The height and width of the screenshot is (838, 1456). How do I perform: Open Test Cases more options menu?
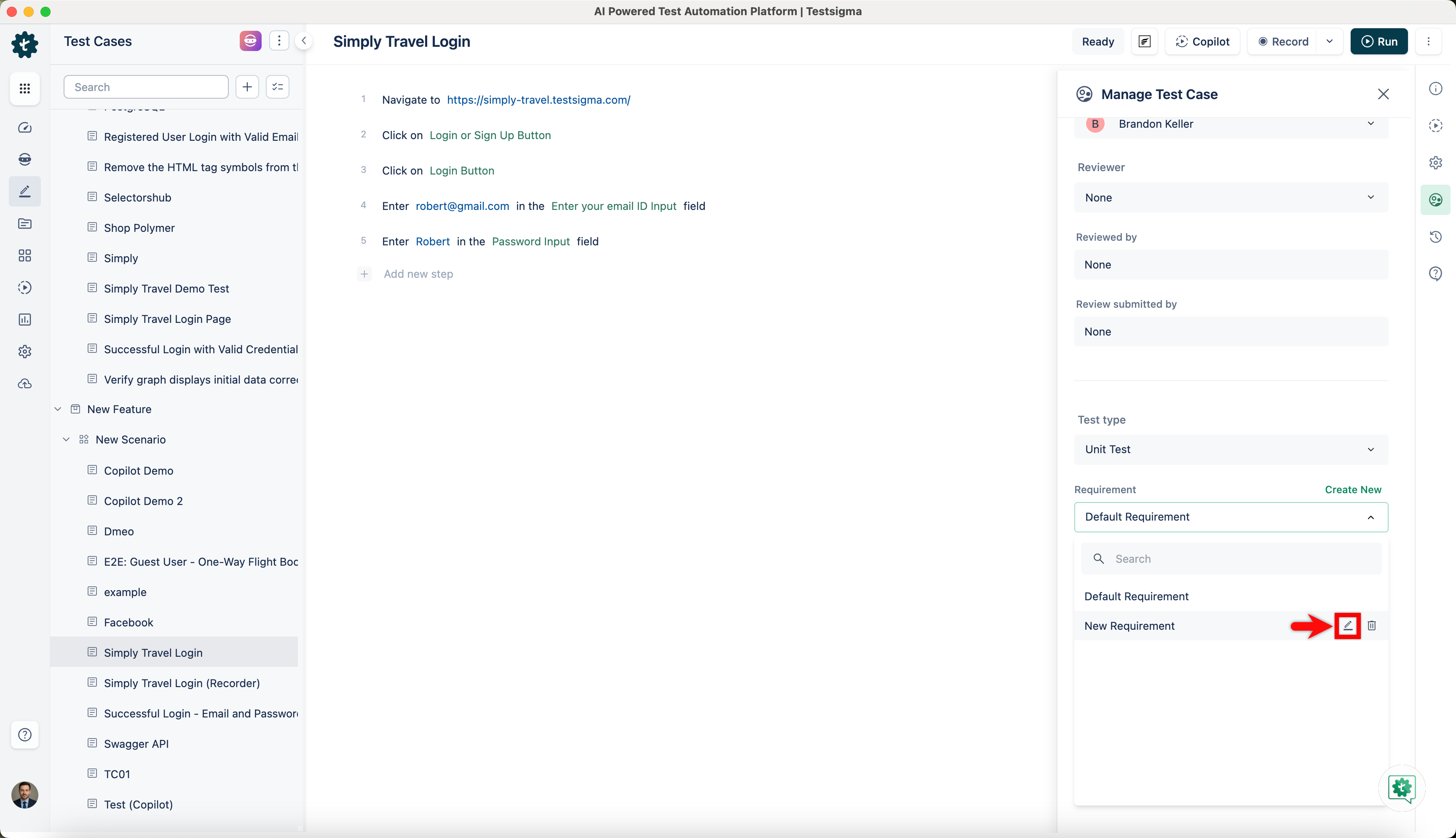pos(279,41)
